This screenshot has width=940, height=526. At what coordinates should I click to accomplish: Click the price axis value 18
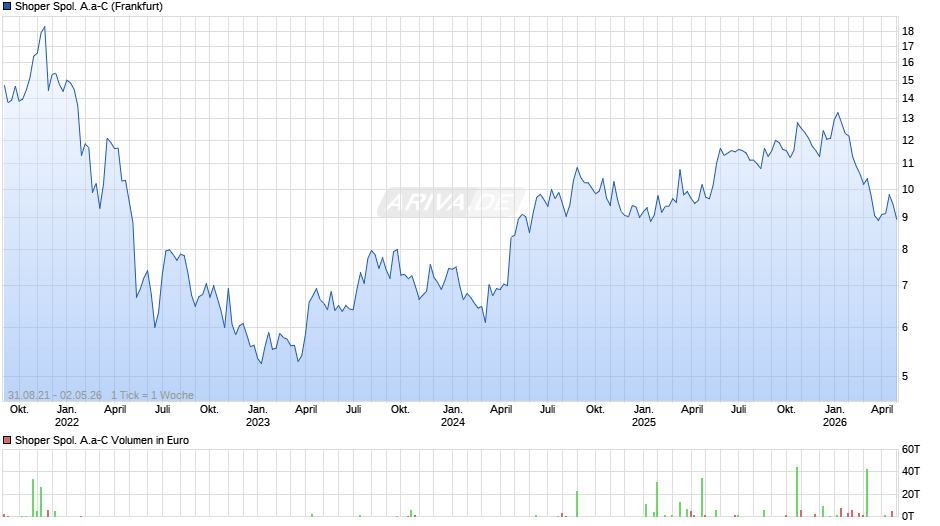(x=908, y=31)
